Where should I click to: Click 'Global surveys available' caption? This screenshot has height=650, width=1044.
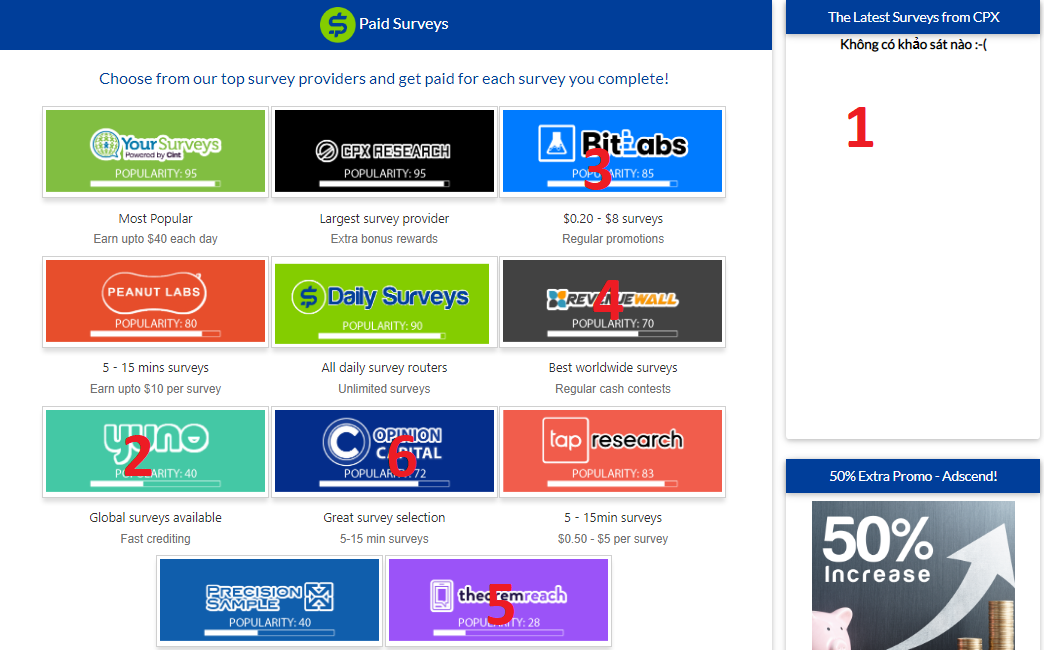[155, 517]
